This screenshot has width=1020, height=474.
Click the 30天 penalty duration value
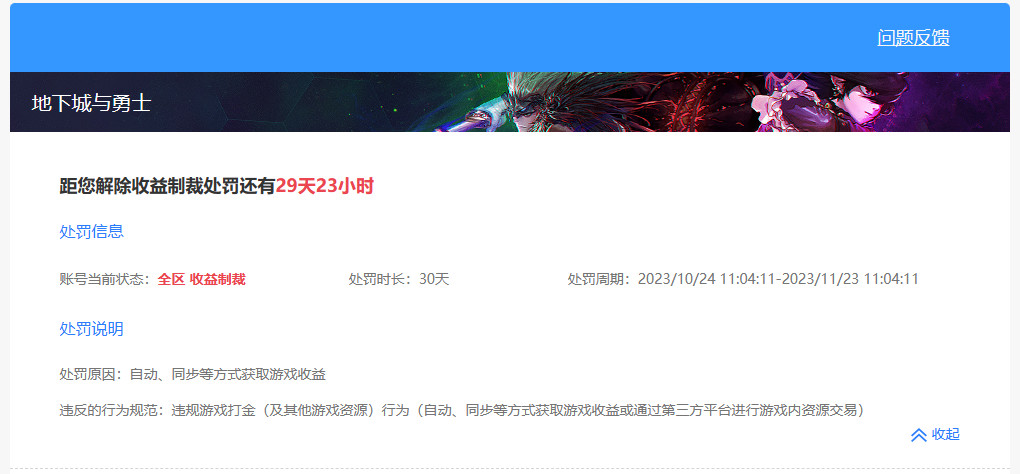(x=434, y=279)
